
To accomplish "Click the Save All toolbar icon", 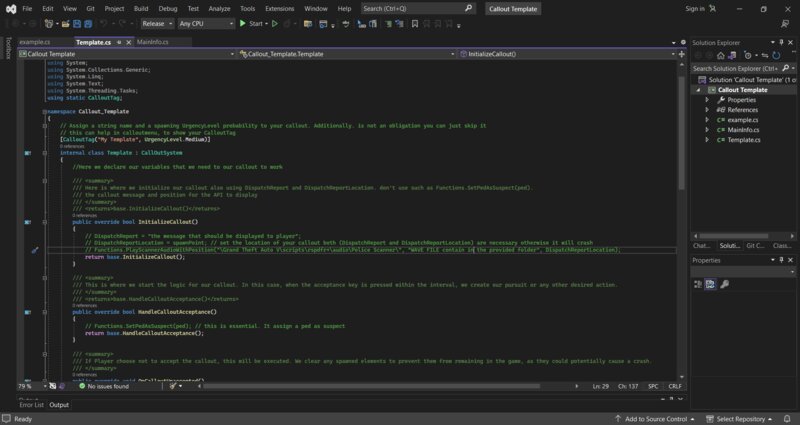I will pos(88,24).
